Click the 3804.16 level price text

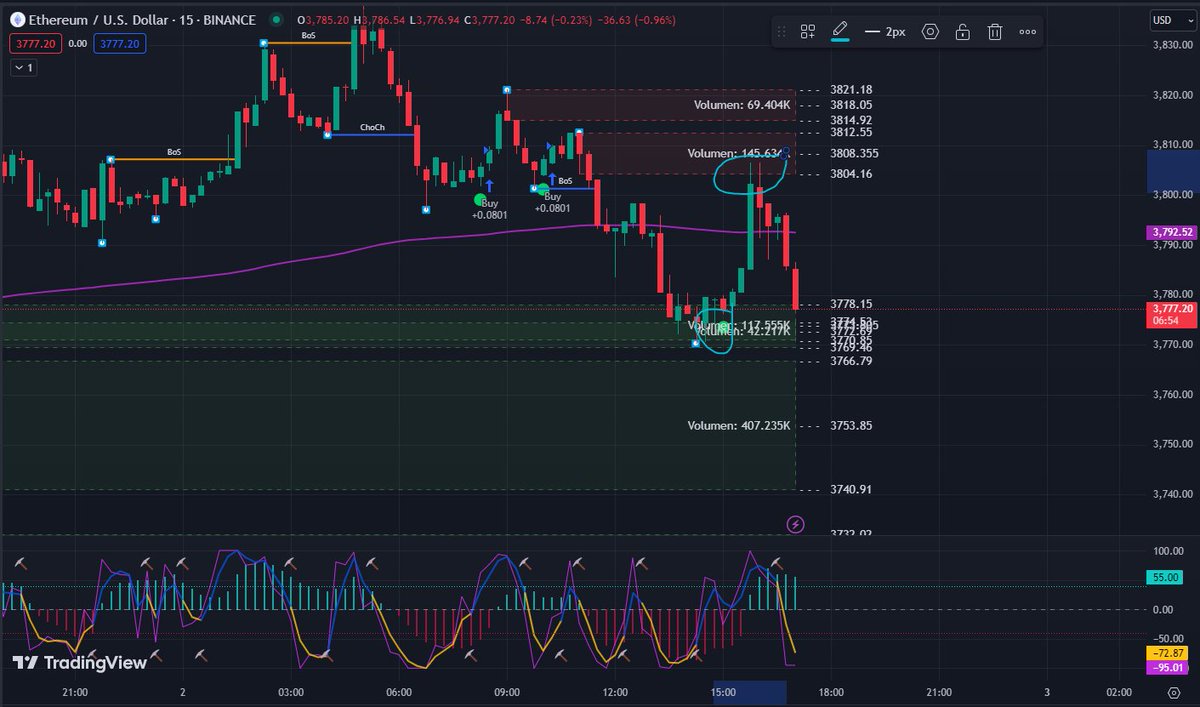pos(851,174)
